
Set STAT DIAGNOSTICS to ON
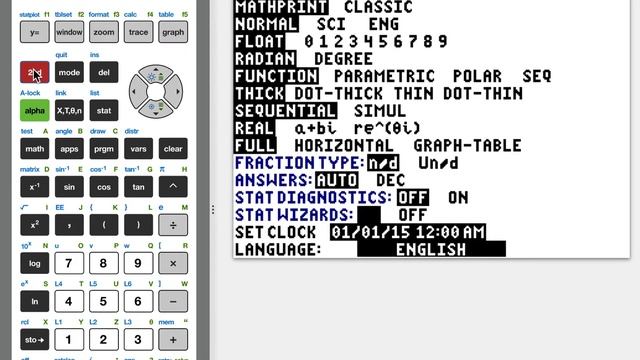458,198
